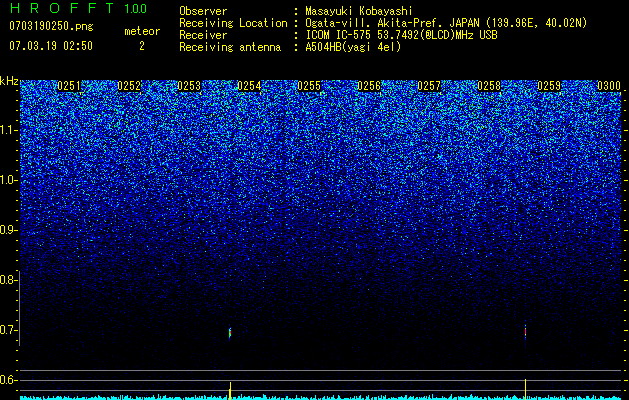Click the 1.0 kHz axis label

9,180
